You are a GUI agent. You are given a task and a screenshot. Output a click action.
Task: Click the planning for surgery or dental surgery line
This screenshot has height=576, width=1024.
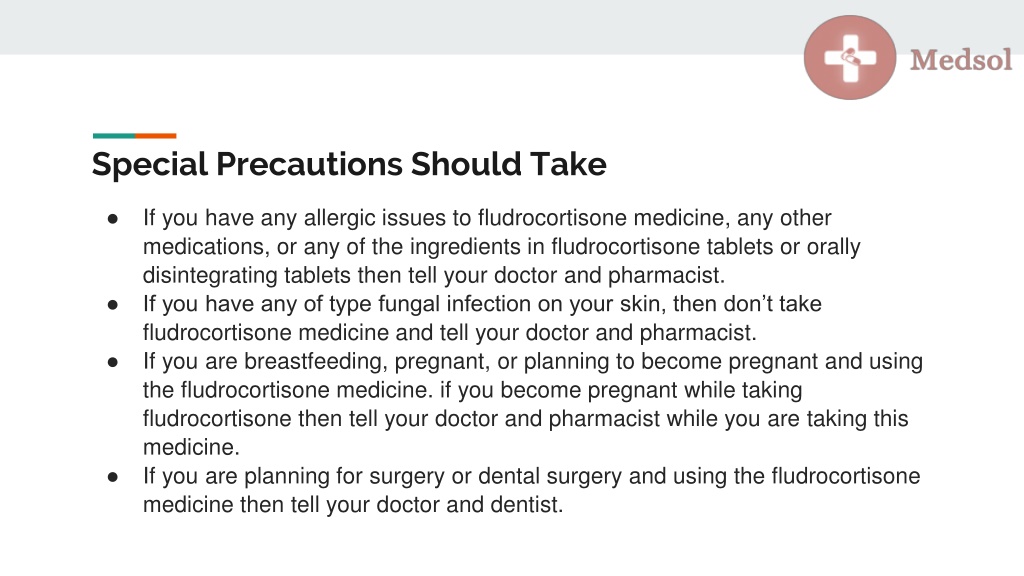pyautogui.click(x=532, y=477)
